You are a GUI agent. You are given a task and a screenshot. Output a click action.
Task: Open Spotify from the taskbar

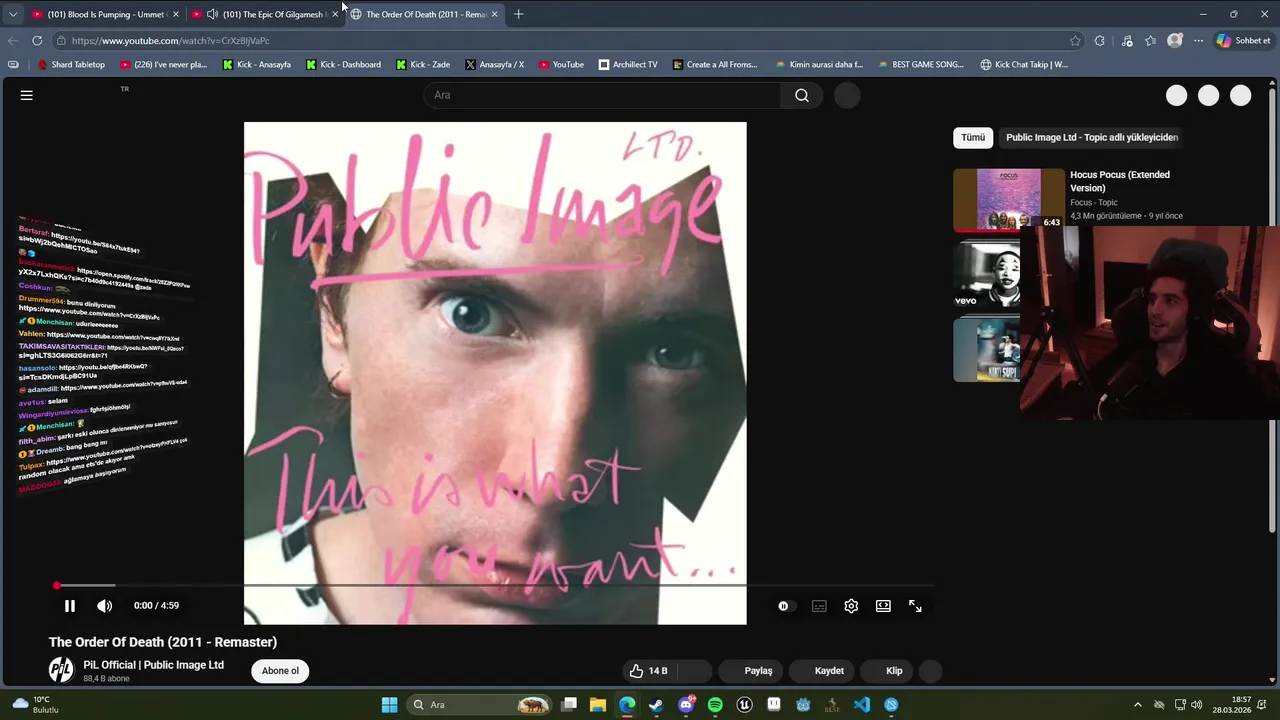pos(715,705)
